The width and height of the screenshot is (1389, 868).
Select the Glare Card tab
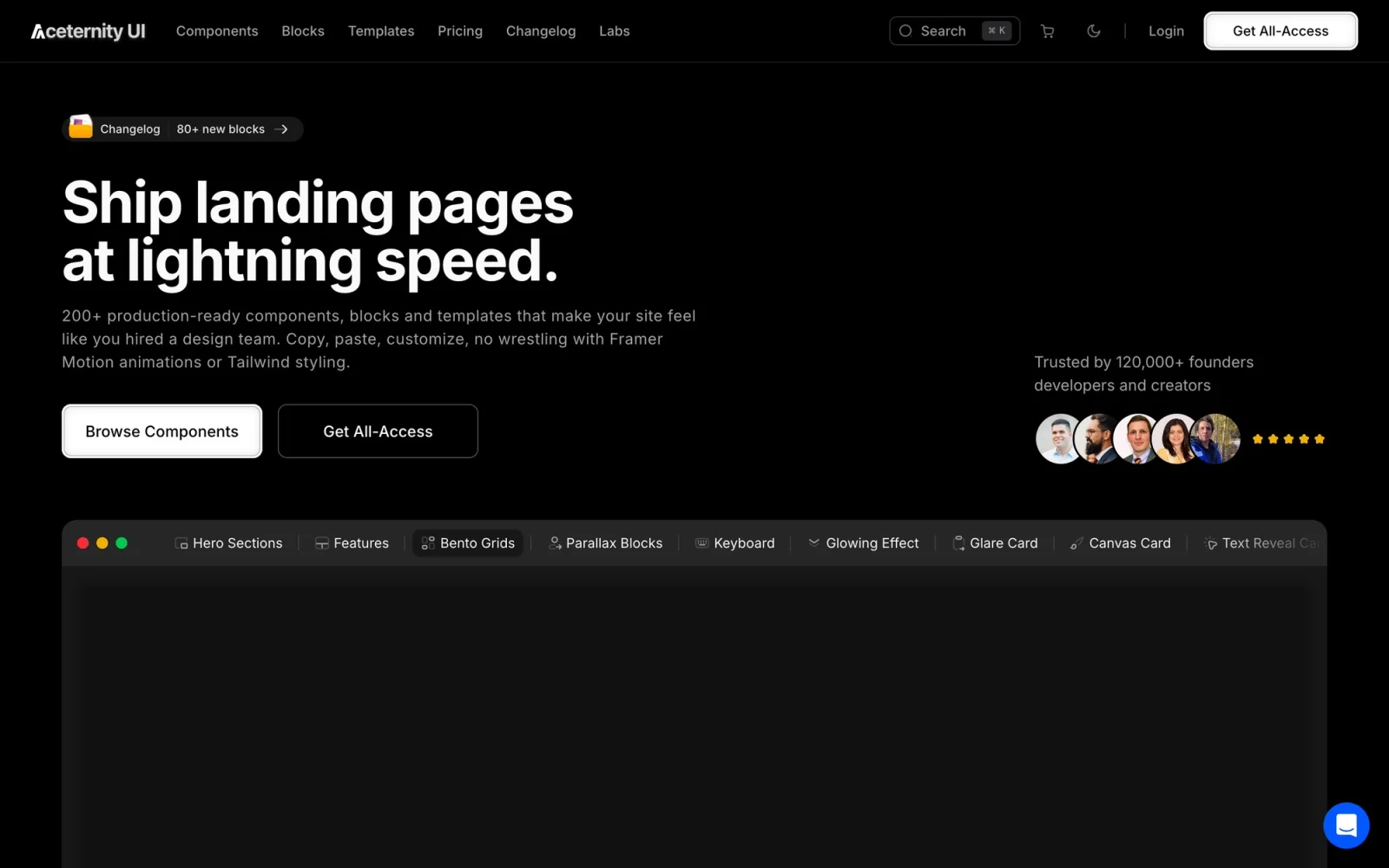pyautogui.click(x=996, y=543)
